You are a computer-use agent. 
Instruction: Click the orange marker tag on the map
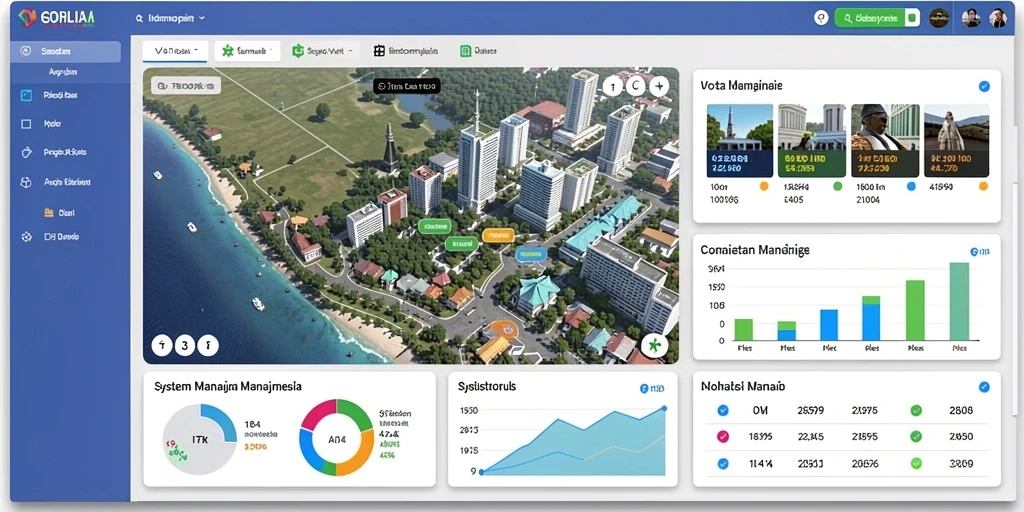(498, 234)
